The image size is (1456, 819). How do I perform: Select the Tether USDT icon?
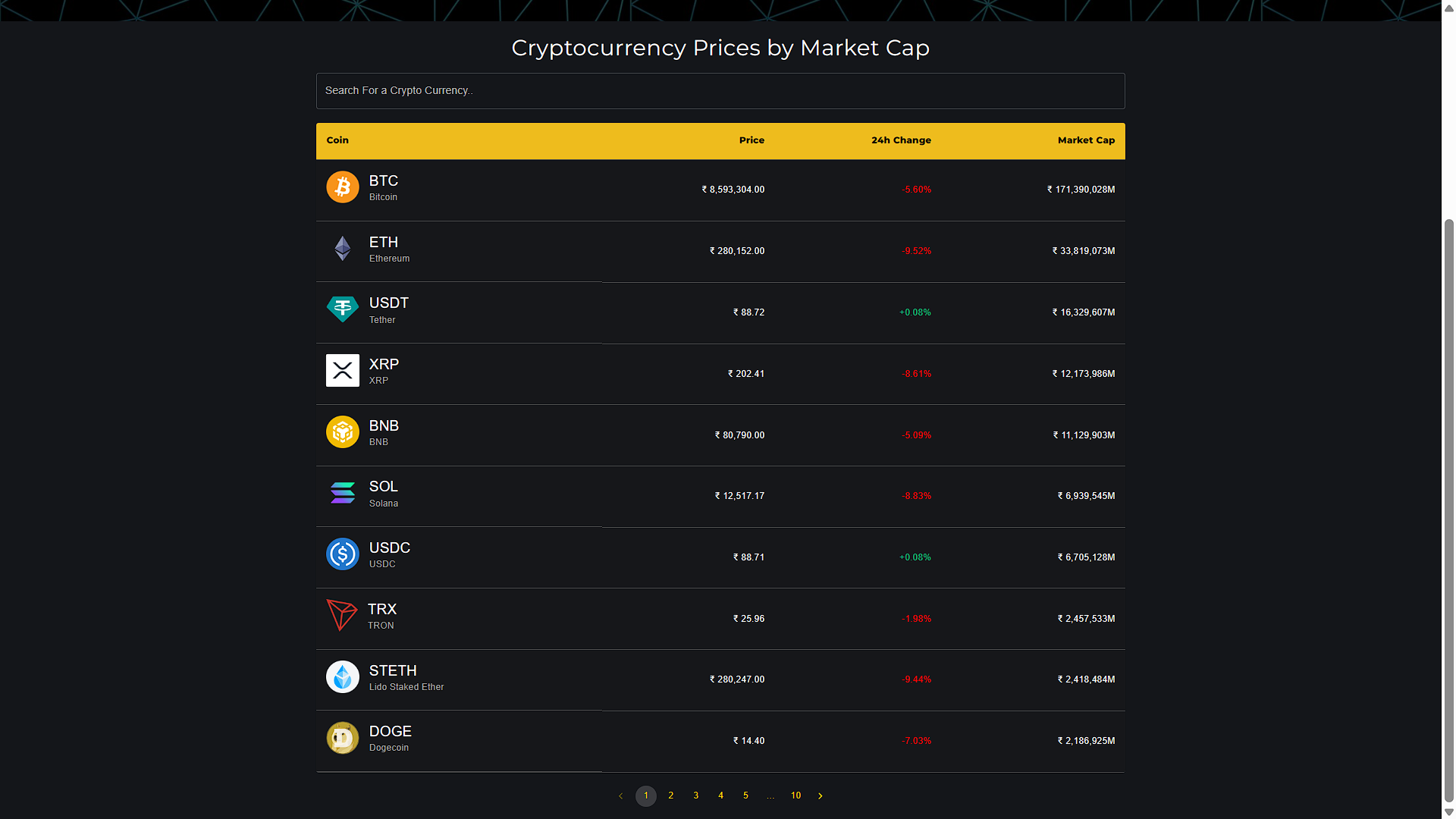[x=342, y=309]
